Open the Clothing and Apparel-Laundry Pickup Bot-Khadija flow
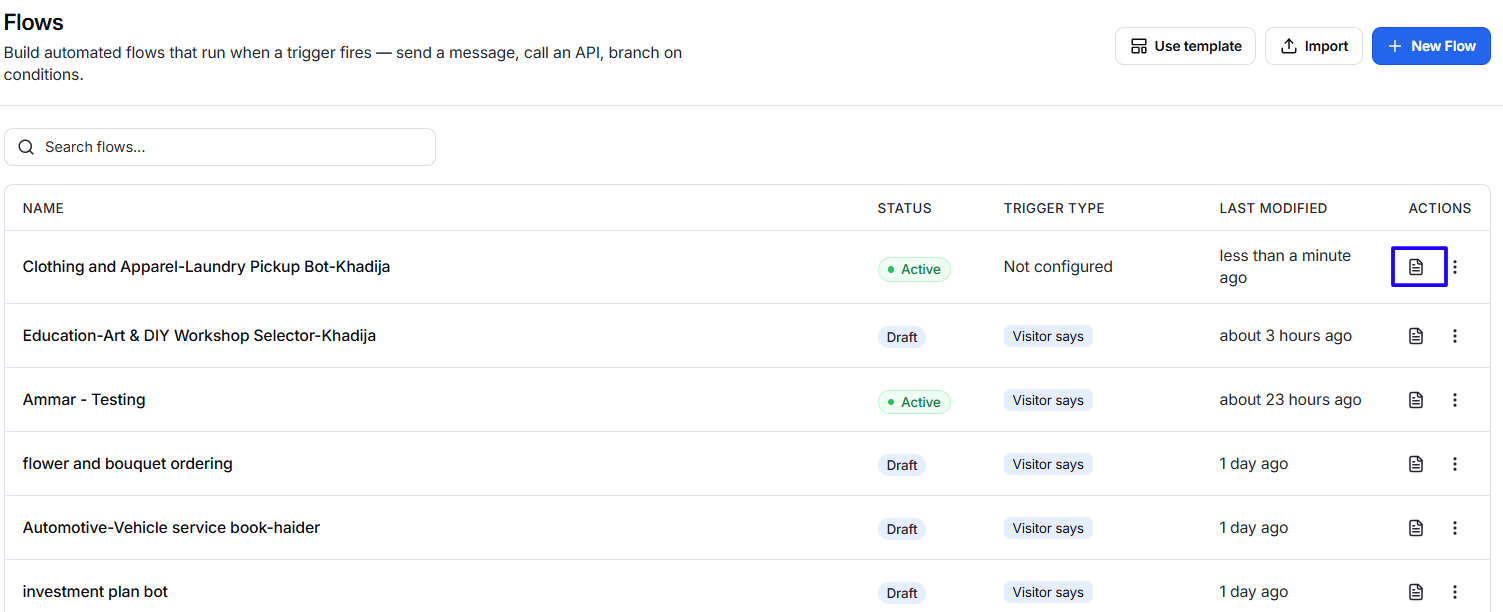Image resolution: width=1503 pixels, height=612 pixels. point(206,267)
